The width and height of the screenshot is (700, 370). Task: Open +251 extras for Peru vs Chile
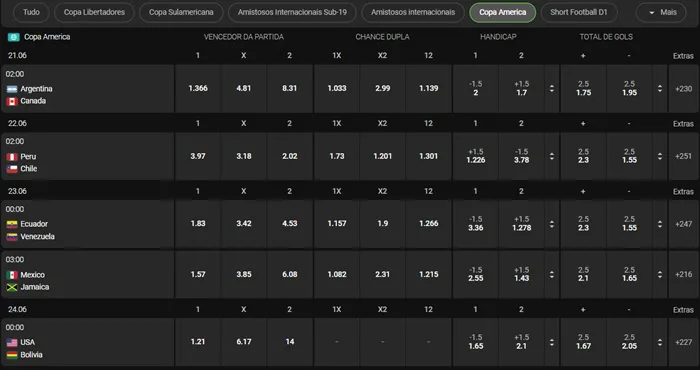tap(683, 156)
